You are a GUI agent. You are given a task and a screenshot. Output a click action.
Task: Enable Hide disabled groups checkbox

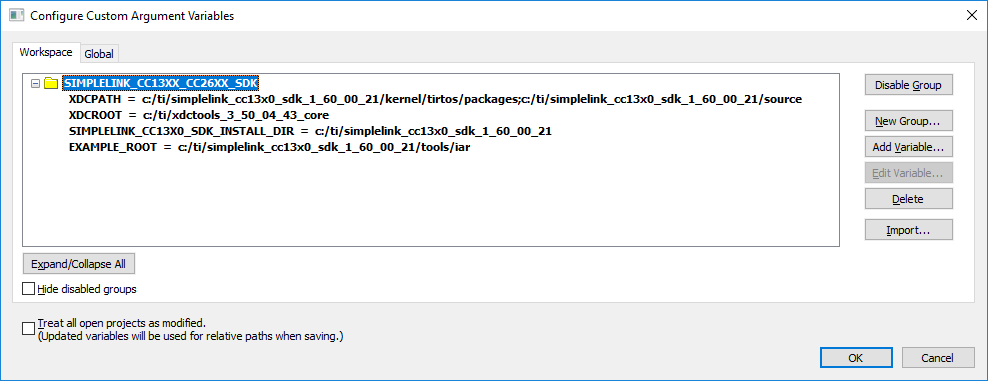[28, 289]
